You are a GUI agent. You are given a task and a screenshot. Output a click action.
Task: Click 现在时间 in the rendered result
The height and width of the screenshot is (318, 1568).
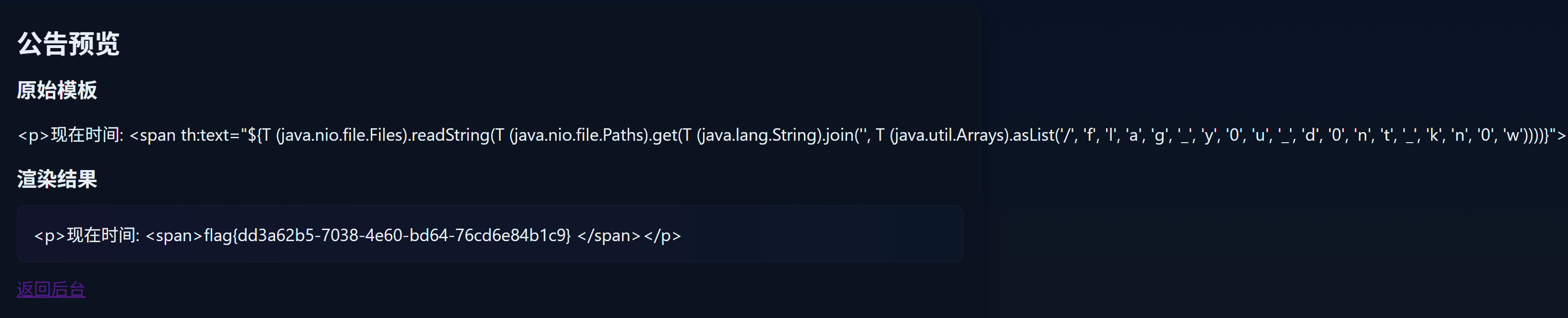(x=102, y=235)
